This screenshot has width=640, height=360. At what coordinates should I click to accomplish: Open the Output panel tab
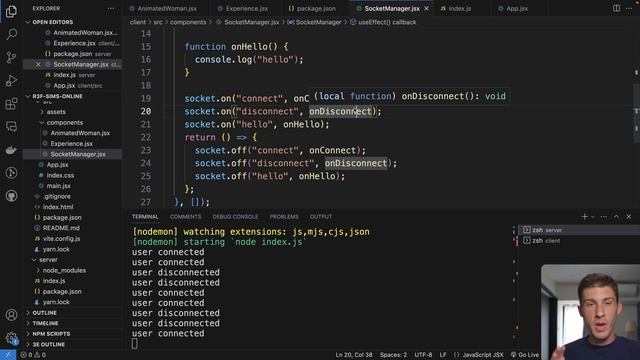(x=320, y=217)
